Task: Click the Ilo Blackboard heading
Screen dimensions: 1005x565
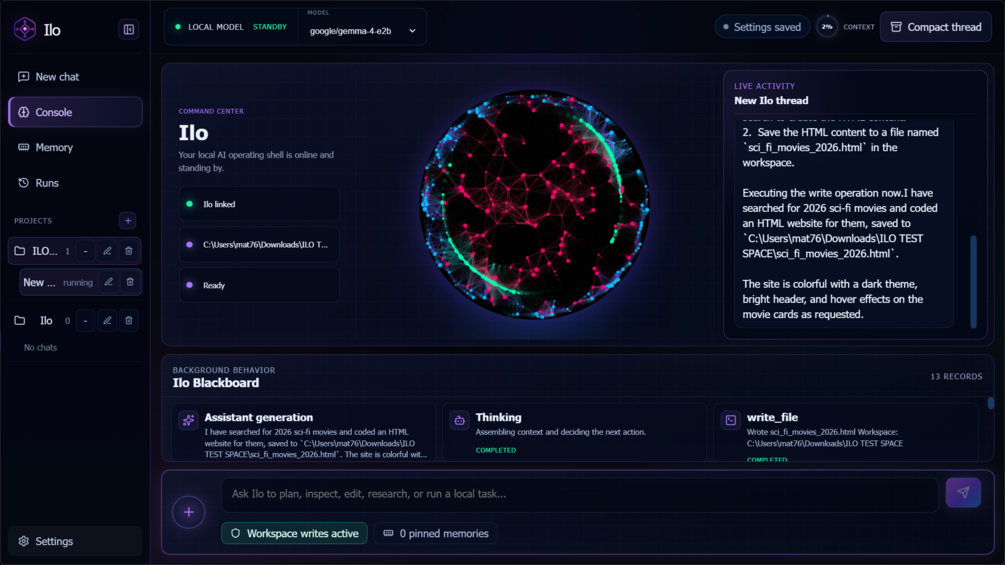Action: click(216, 383)
